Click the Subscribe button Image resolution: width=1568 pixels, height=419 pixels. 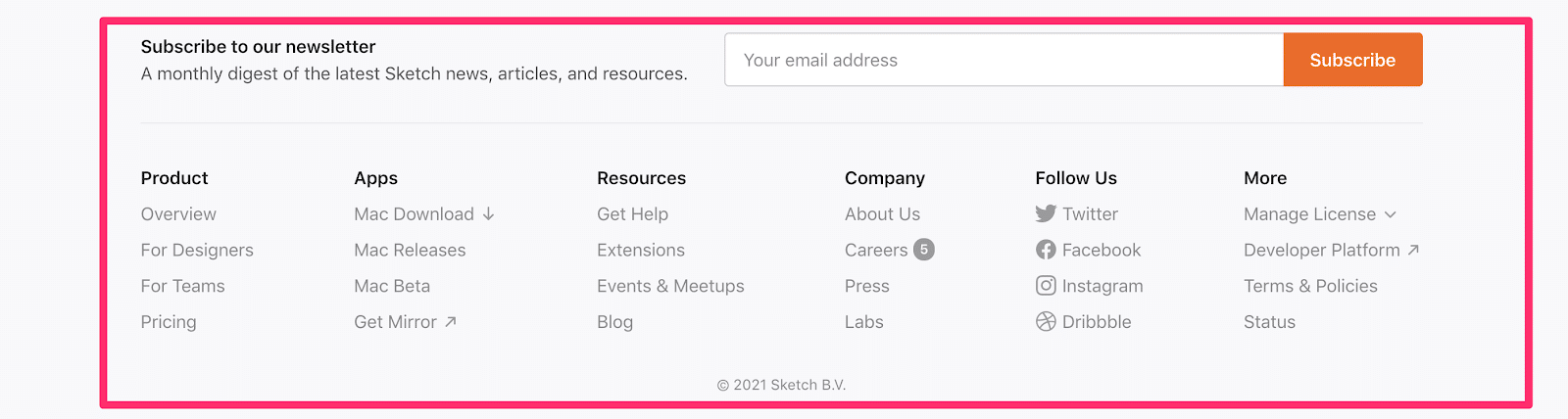click(x=1352, y=60)
